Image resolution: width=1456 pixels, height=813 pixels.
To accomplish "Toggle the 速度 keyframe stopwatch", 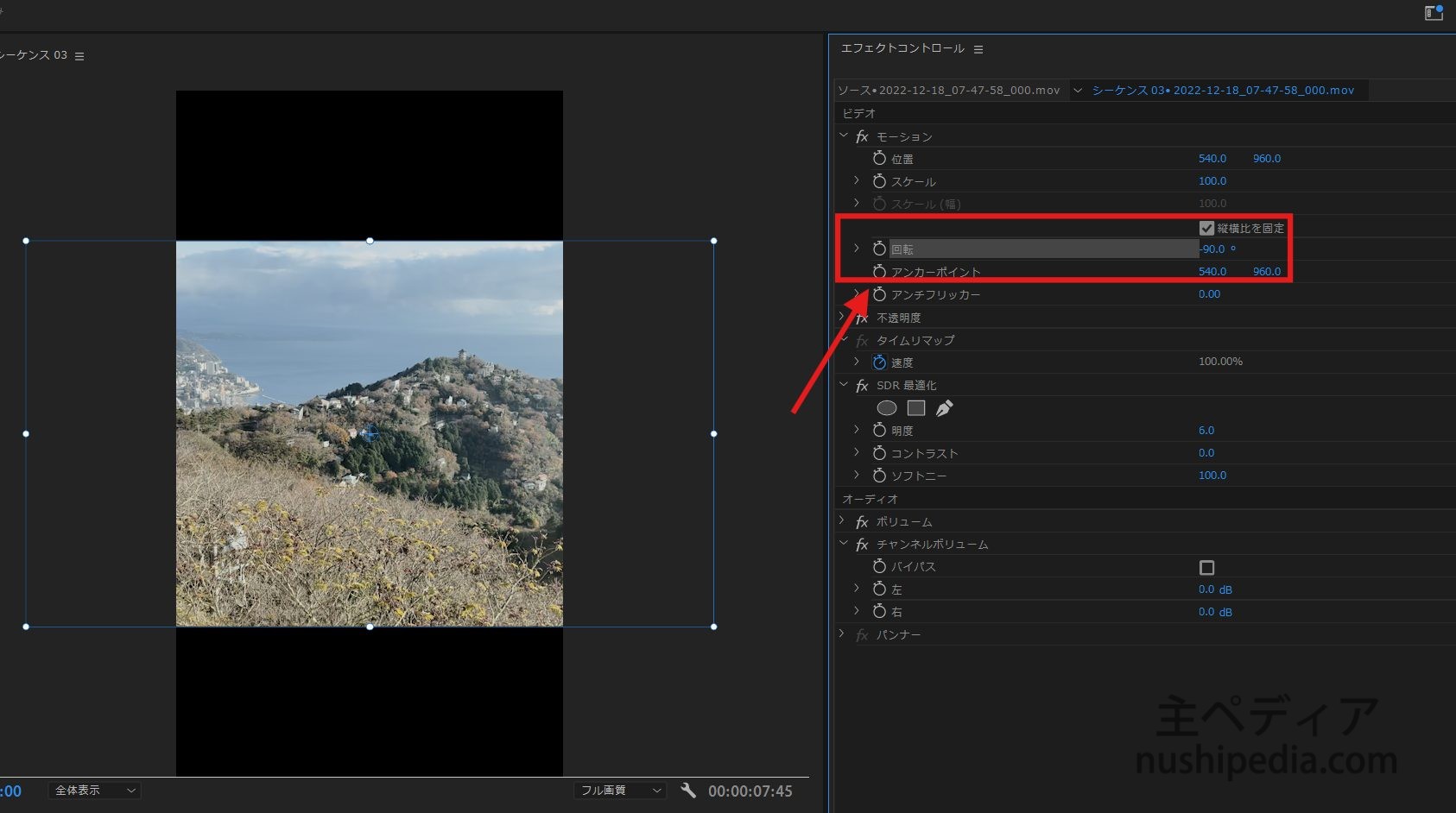I will coord(879,362).
